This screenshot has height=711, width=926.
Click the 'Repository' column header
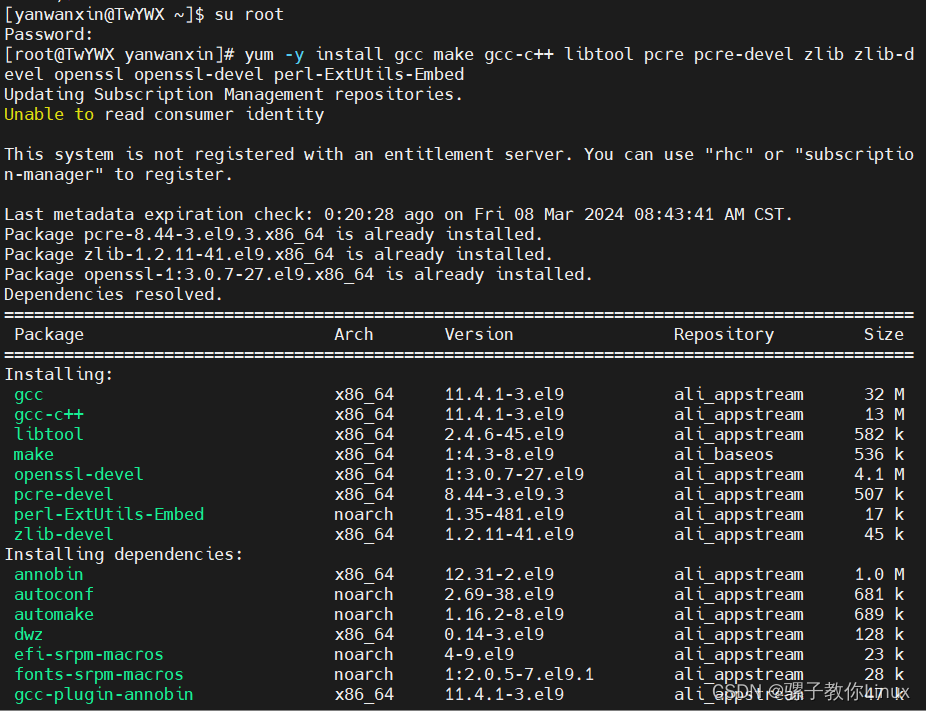[724, 334]
